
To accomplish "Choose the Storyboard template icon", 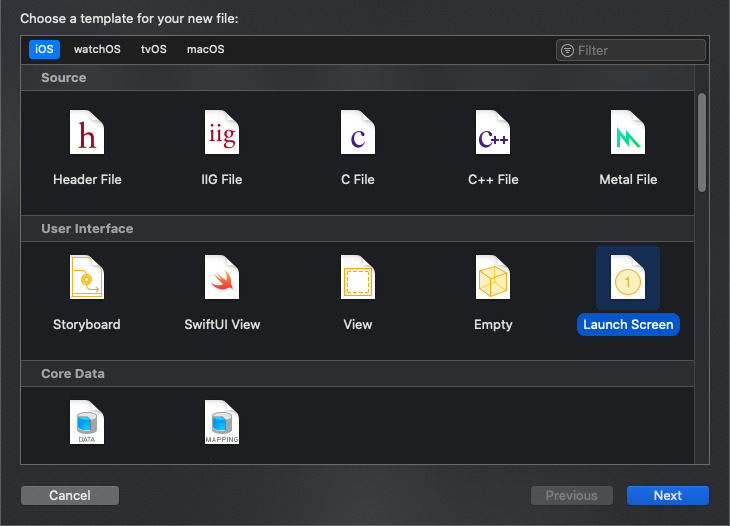I will [87, 278].
